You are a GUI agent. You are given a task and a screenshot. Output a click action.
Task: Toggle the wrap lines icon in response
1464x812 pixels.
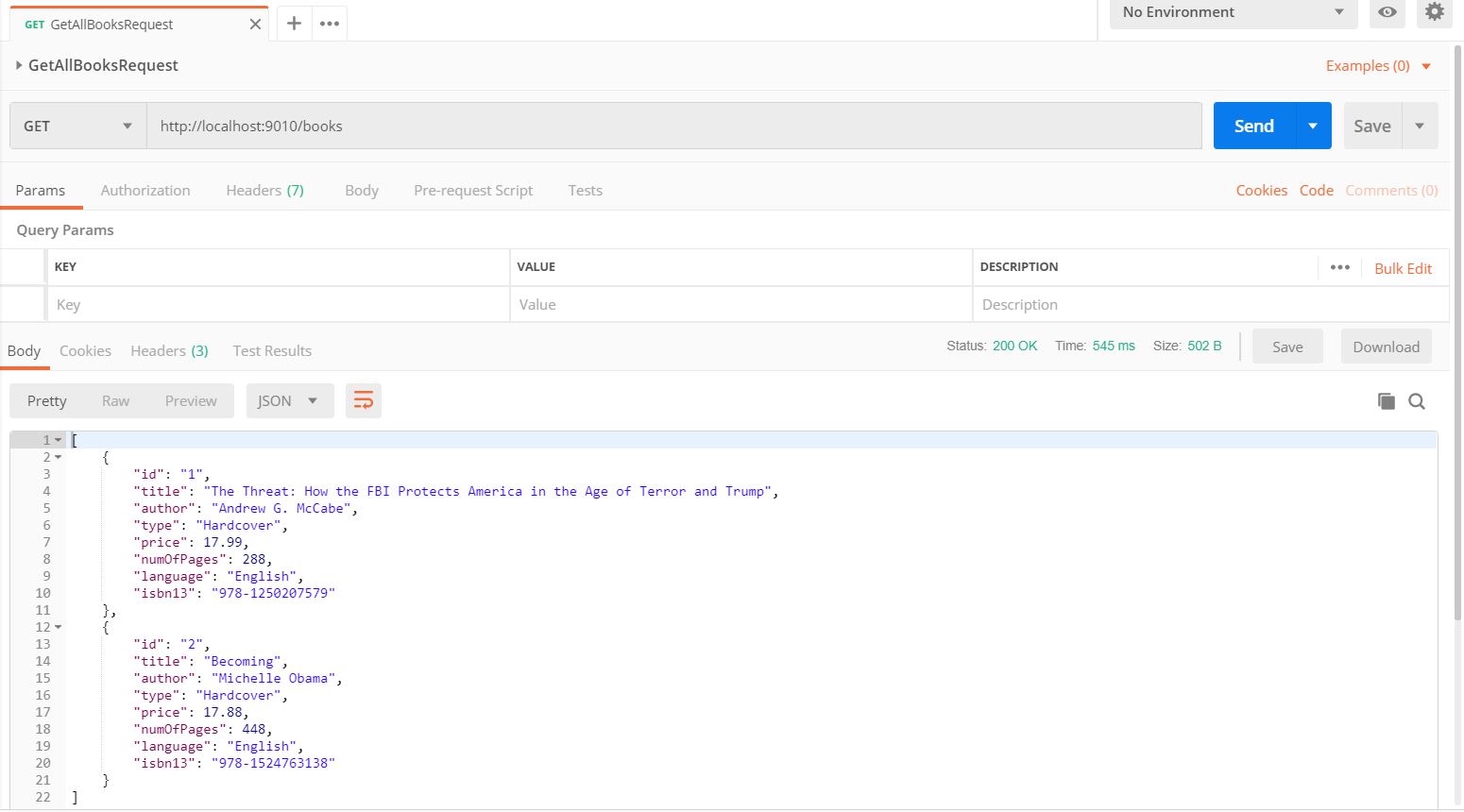[x=364, y=401]
